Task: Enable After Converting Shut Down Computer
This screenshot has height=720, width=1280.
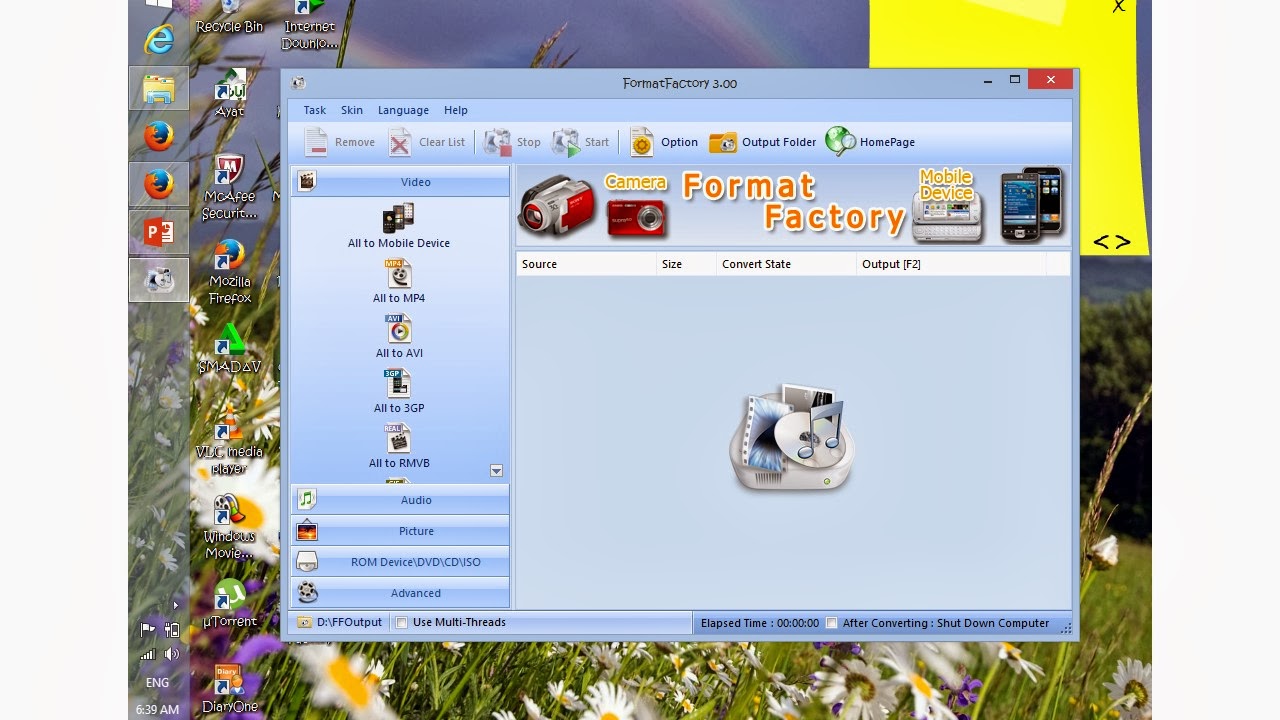Action: point(831,622)
